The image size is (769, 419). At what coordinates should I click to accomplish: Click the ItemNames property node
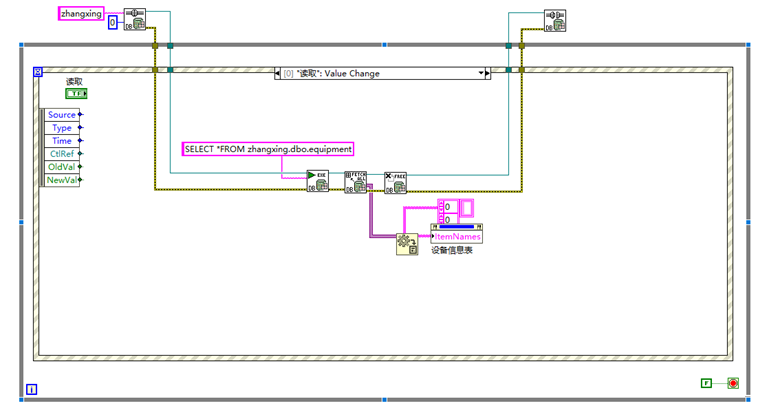[x=457, y=236]
